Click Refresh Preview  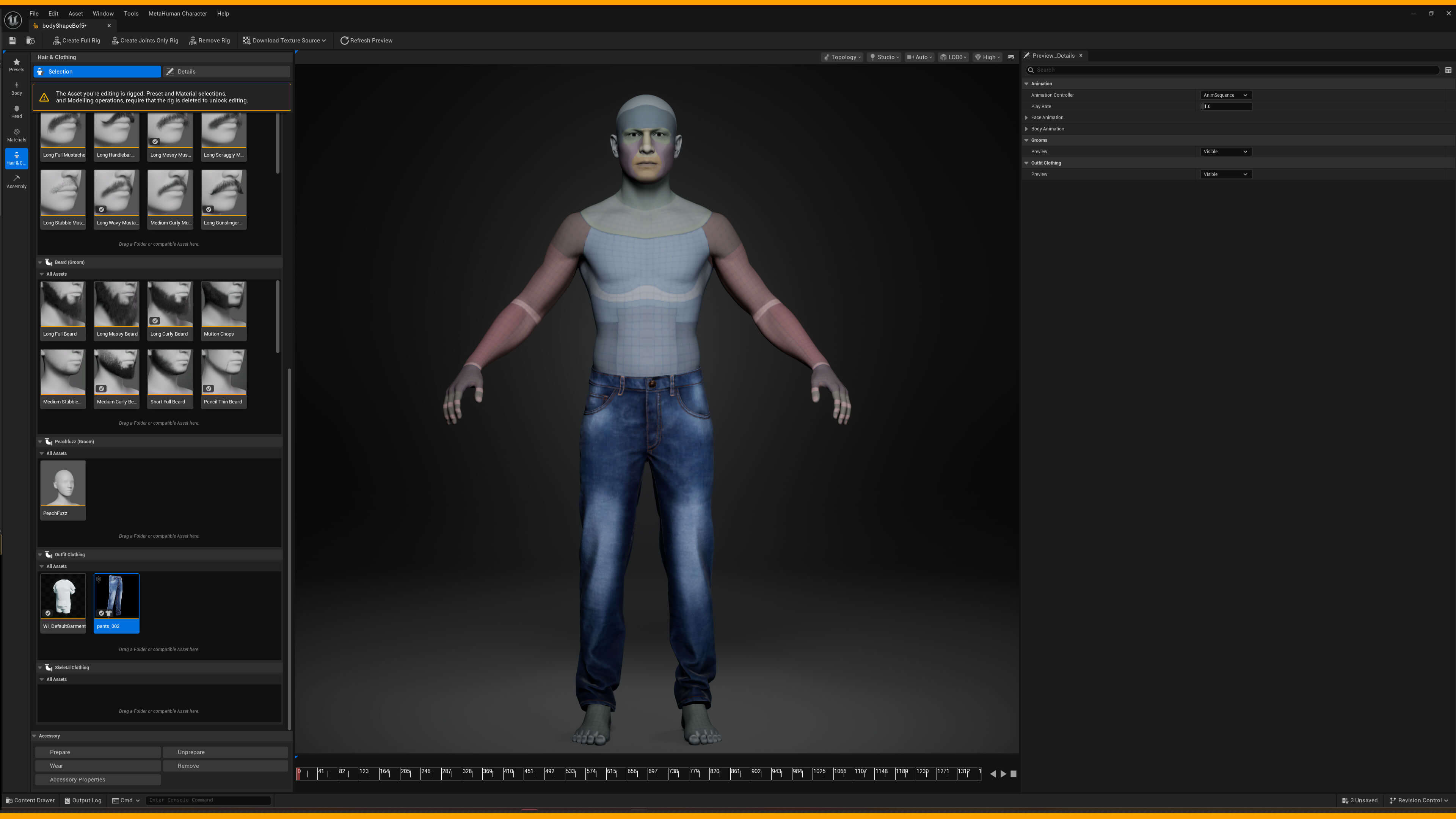point(366,41)
